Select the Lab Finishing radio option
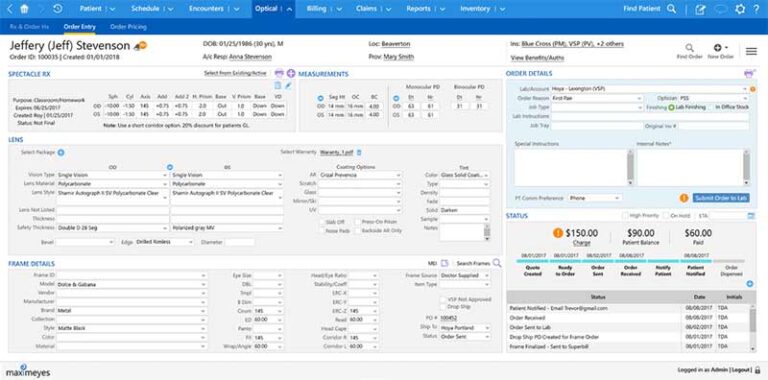Image resolution: width=768 pixels, height=380 pixels. click(672, 107)
